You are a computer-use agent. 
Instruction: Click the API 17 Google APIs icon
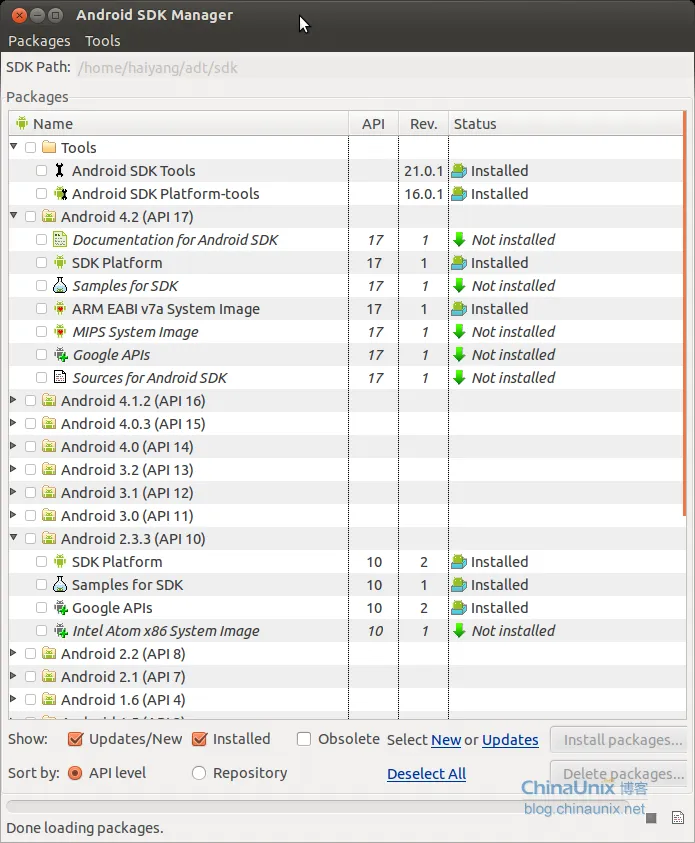61,355
